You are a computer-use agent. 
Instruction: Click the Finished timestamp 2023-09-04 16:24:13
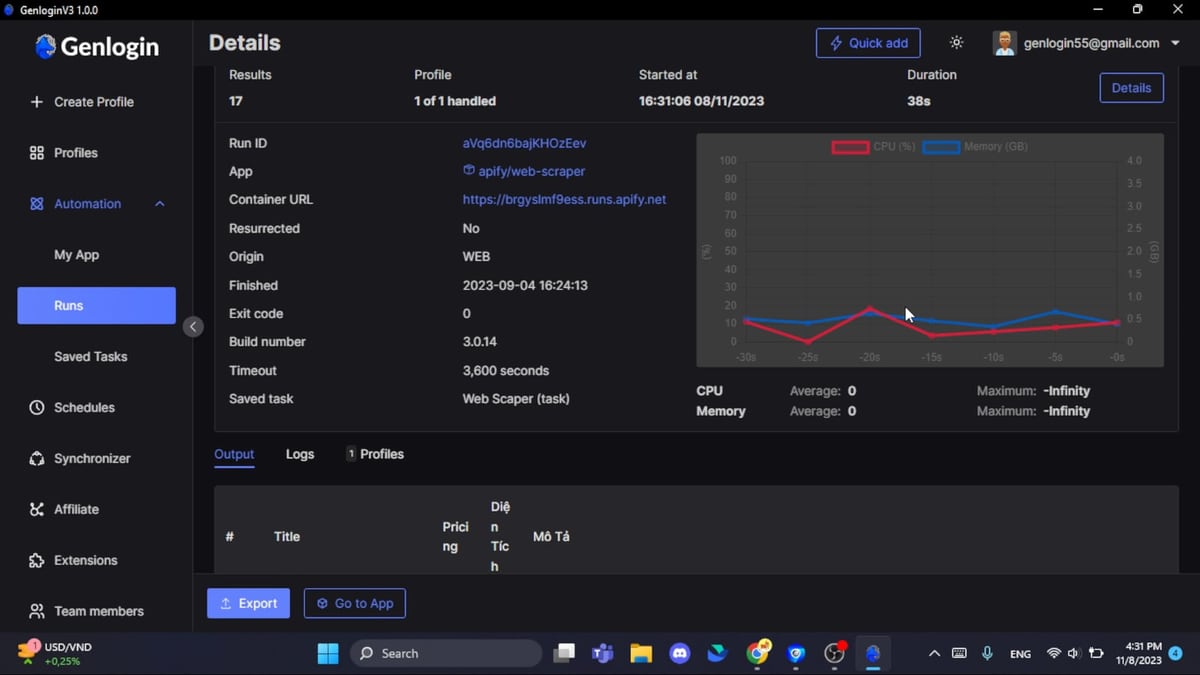pyautogui.click(x=525, y=285)
